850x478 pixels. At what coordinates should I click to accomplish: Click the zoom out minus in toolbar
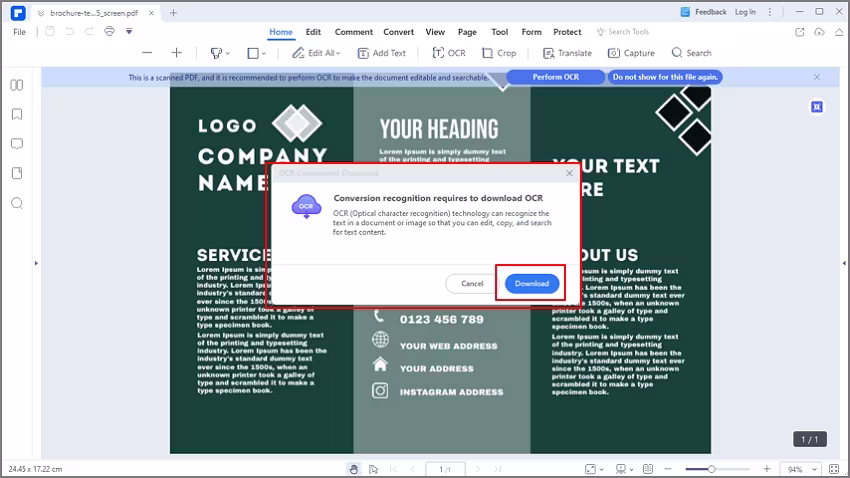click(x=147, y=53)
